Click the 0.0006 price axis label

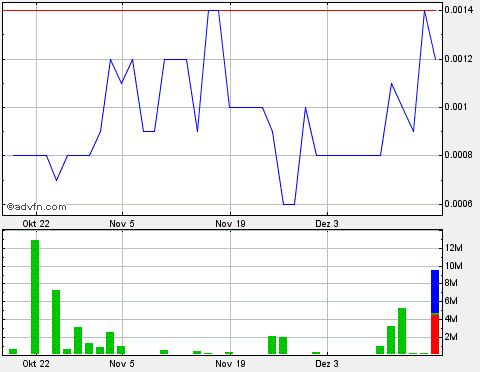[459, 204]
